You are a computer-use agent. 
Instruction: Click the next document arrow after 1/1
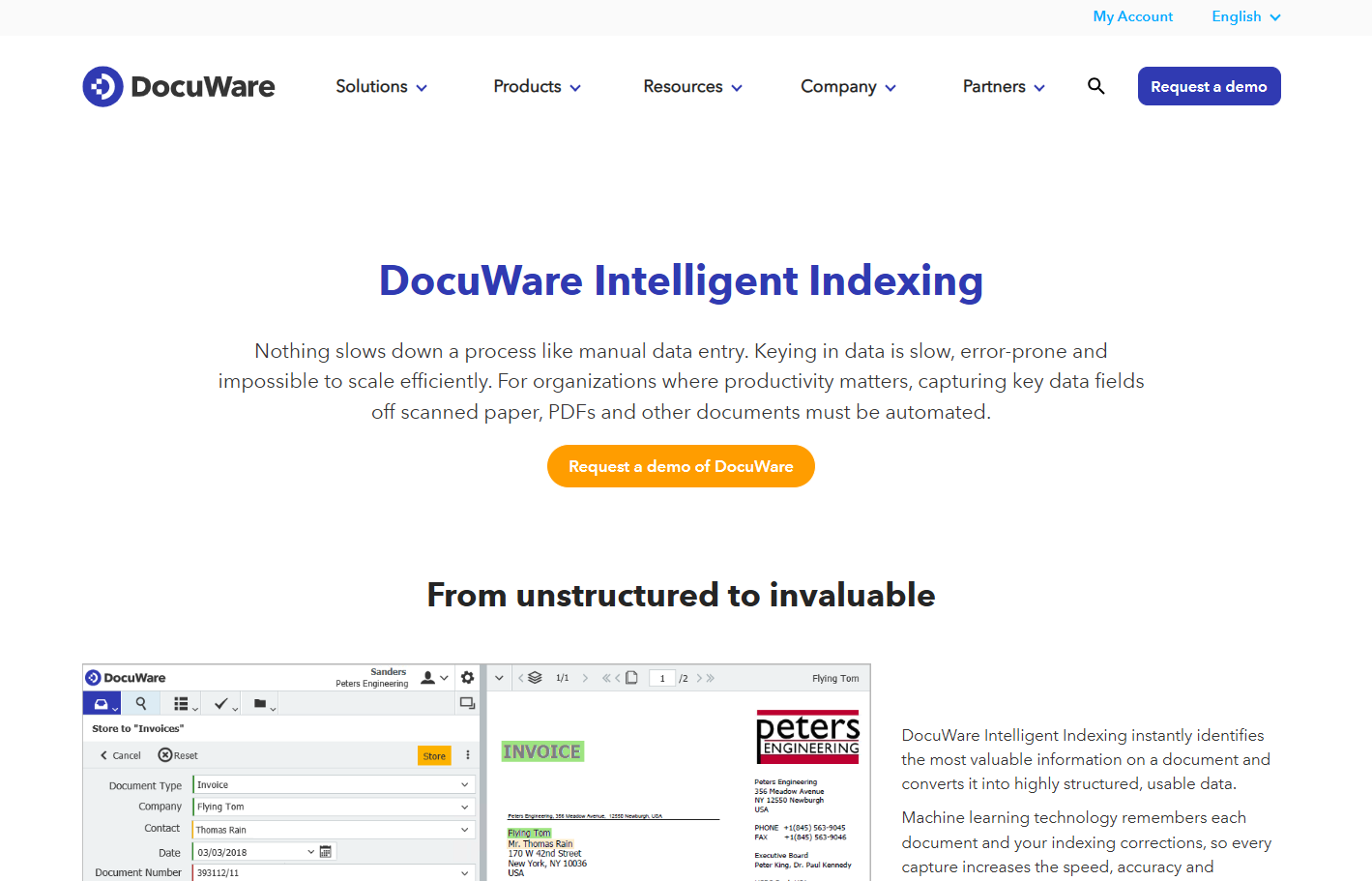(x=585, y=678)
